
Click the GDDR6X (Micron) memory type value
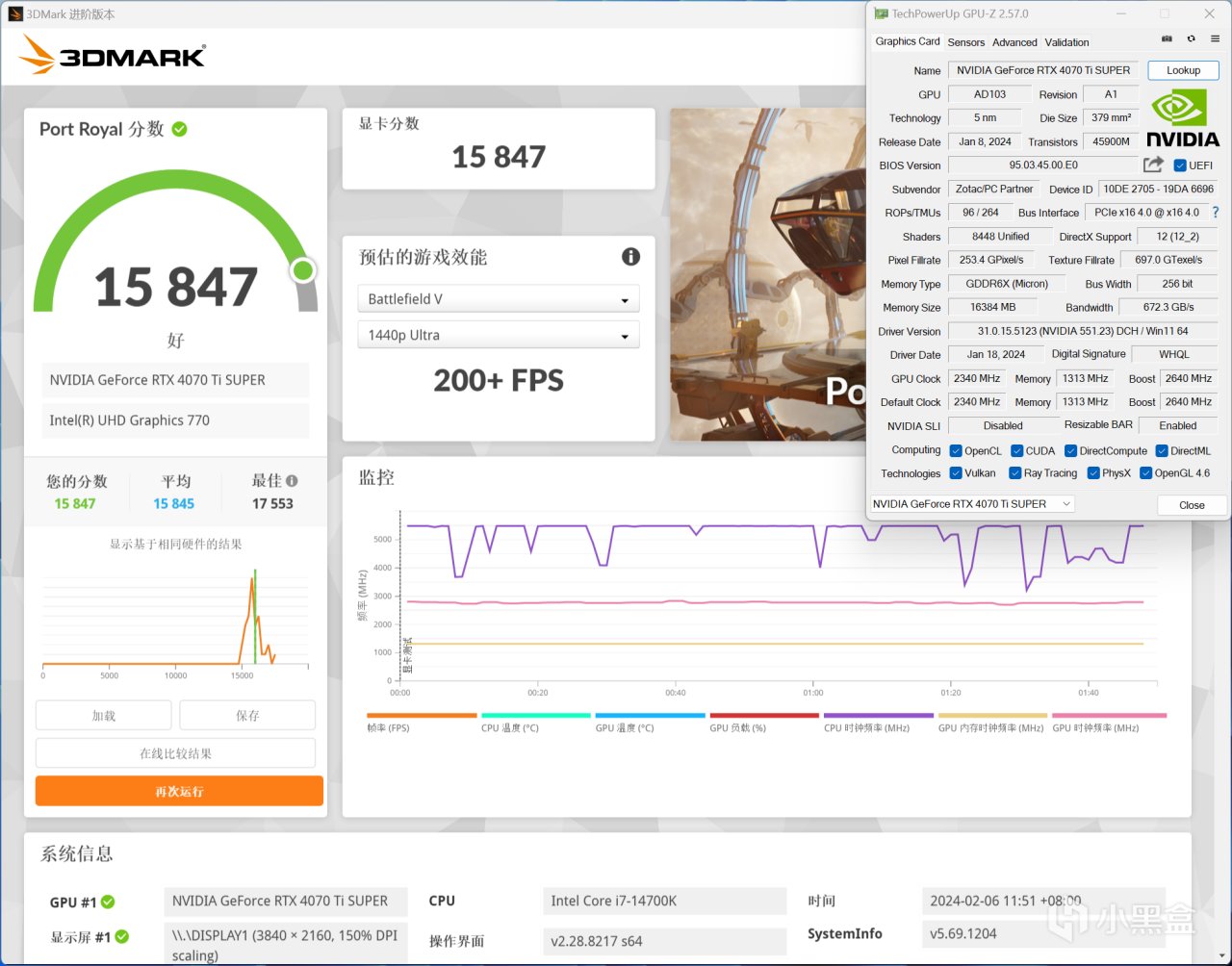[1006, 284]
